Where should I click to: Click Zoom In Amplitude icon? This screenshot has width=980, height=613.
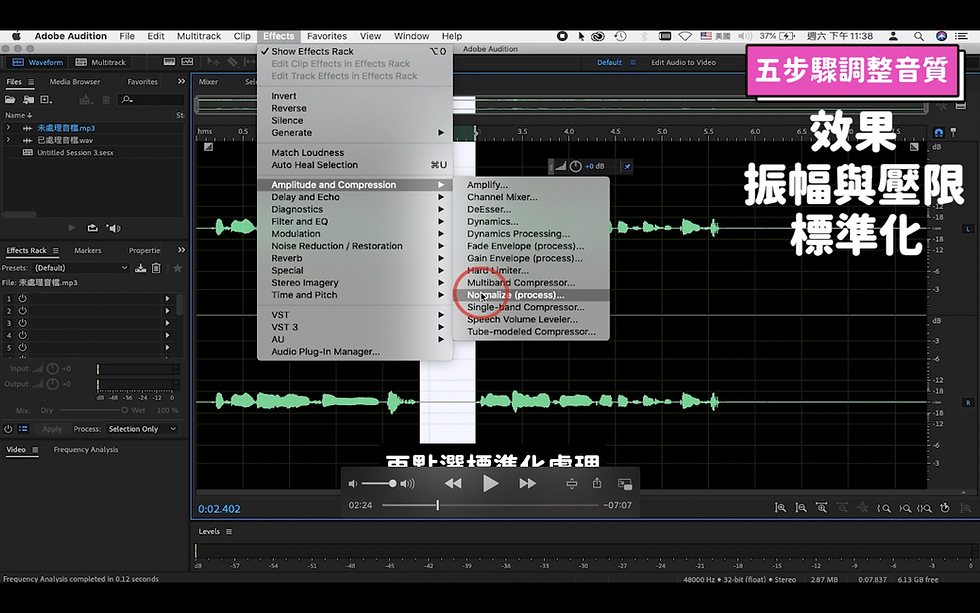tap(781, 508)
